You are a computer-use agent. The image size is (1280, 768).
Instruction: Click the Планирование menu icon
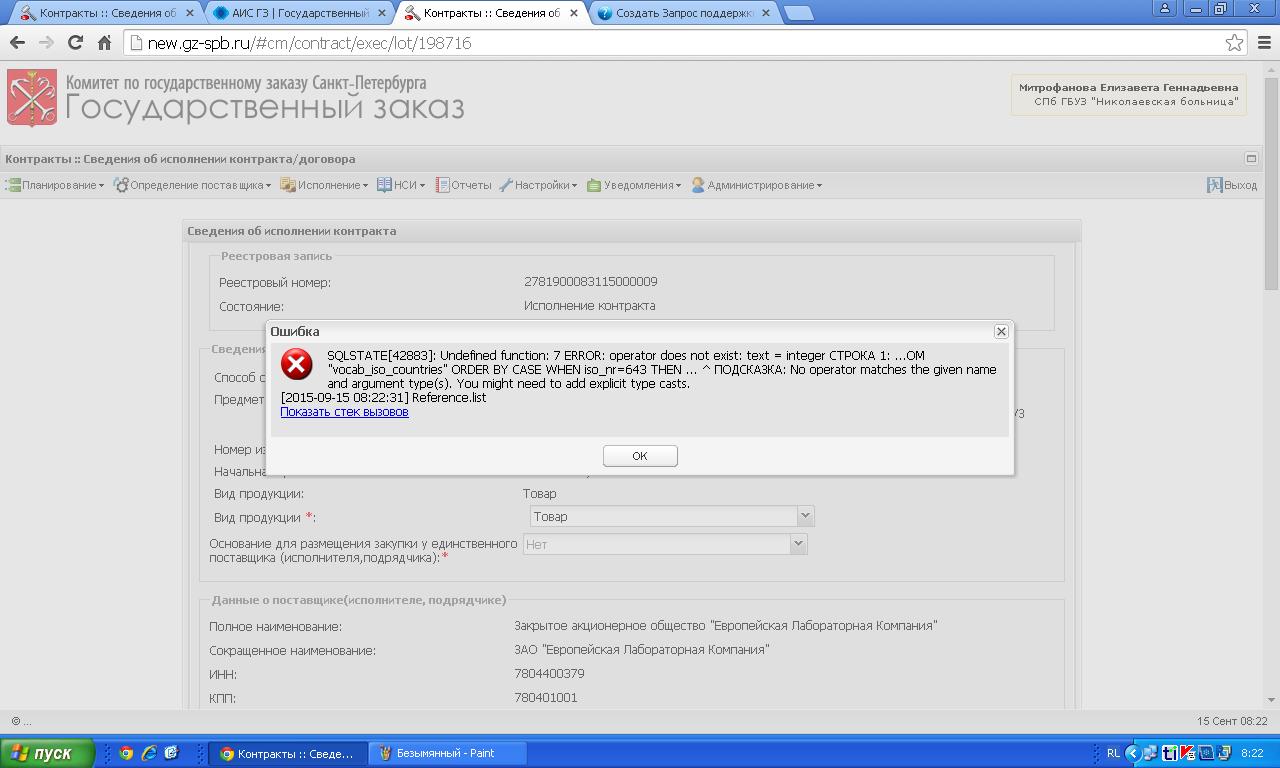point(13,185)
